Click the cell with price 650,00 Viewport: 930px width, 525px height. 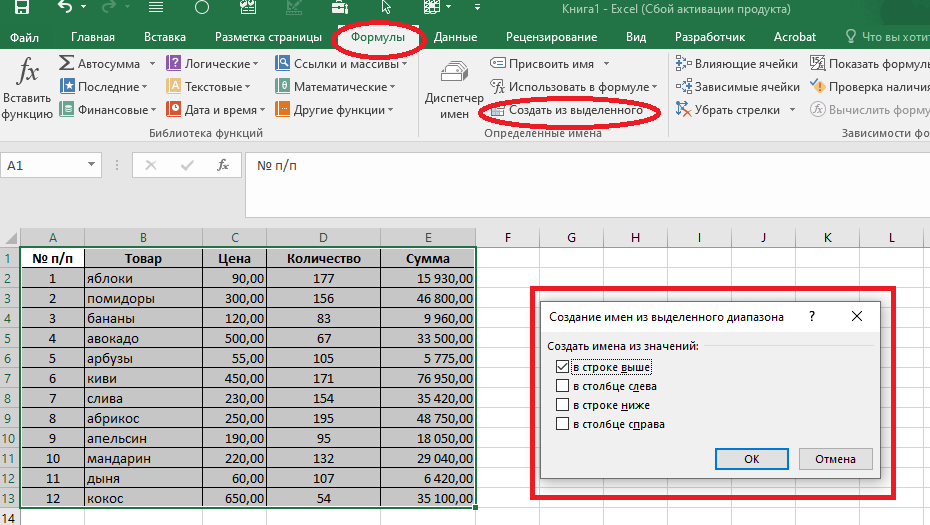coord(234,498)
